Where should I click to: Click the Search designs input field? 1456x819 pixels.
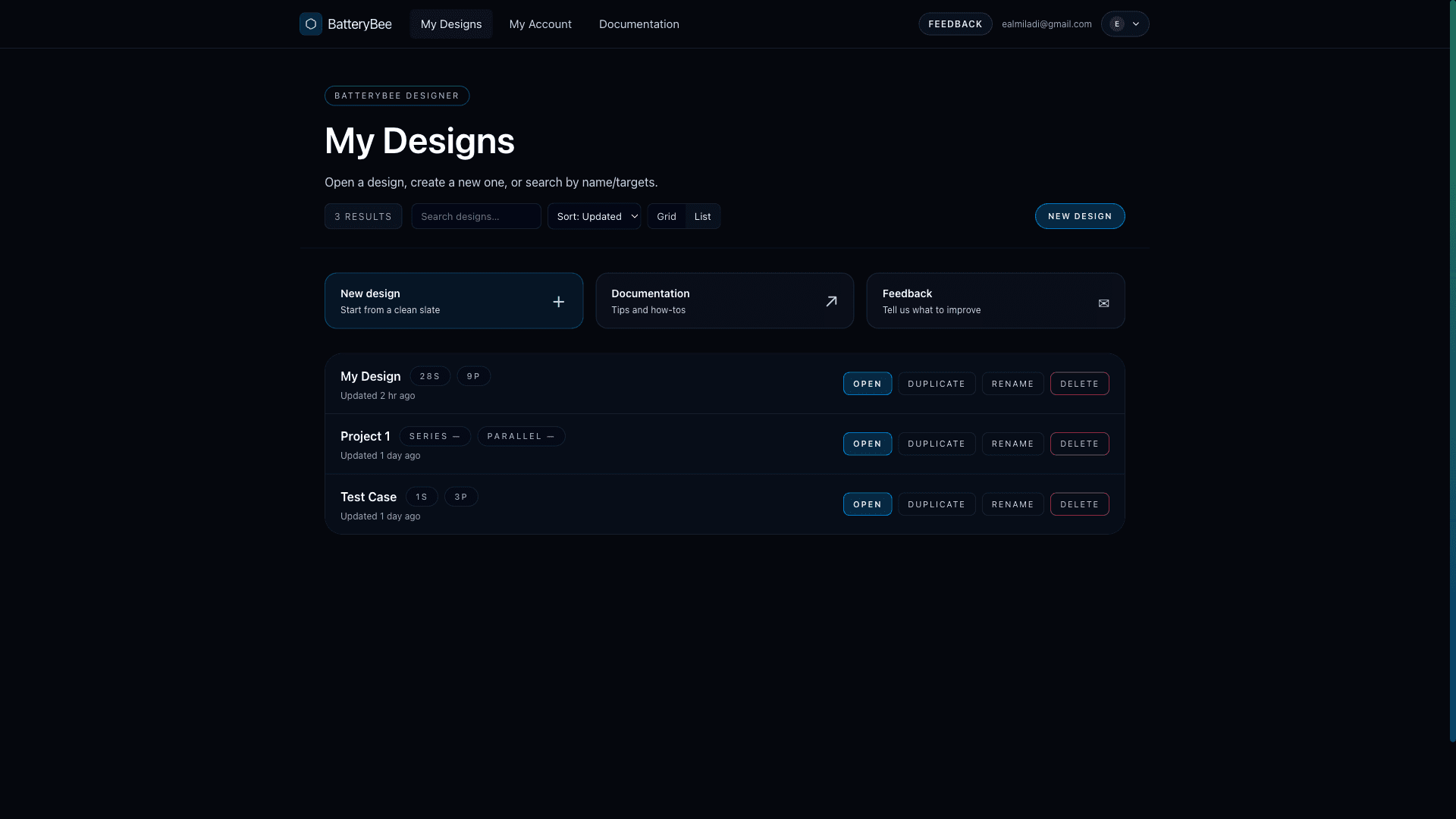476,216
